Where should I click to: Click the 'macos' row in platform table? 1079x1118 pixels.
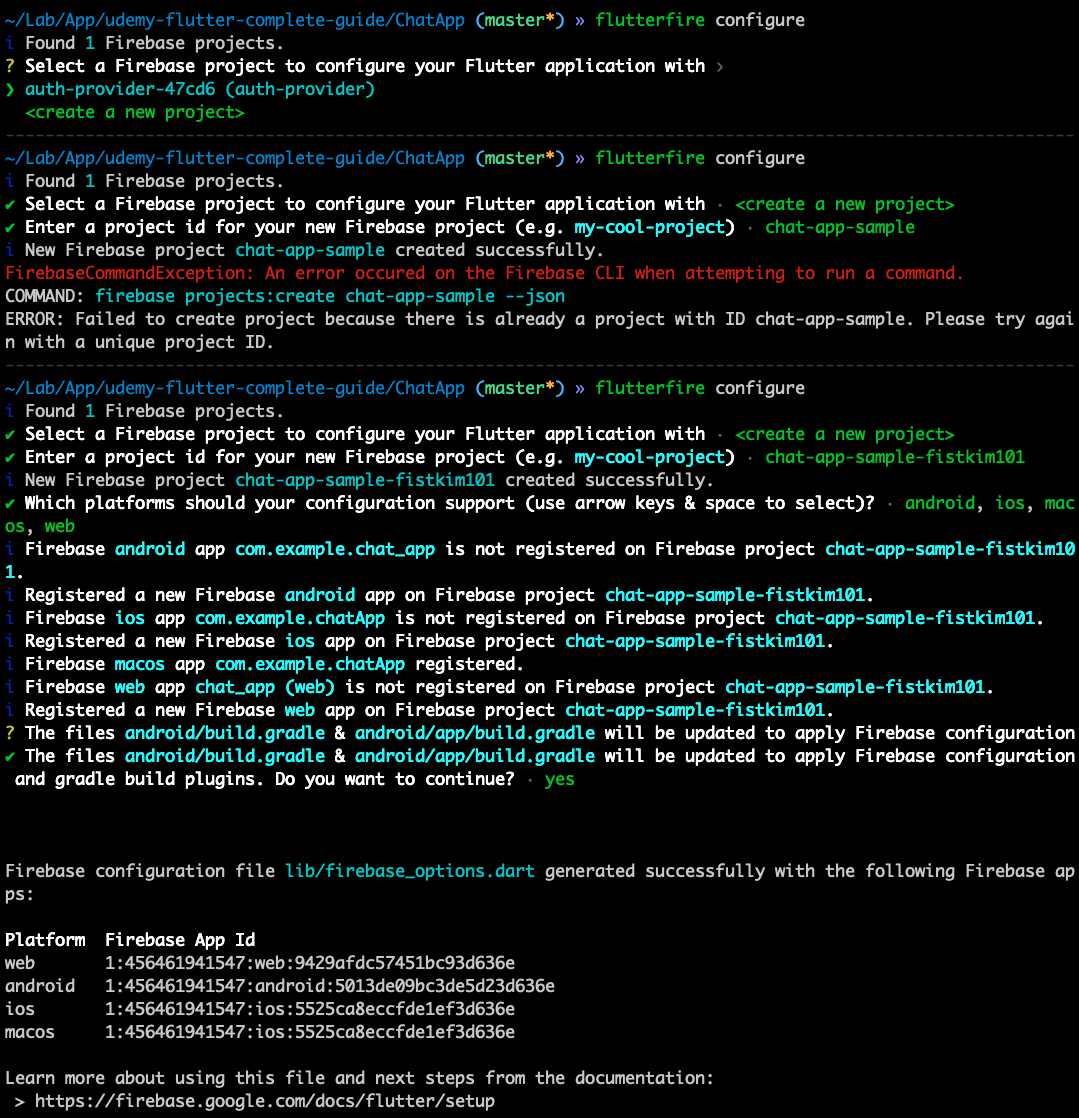(30, 1032)
